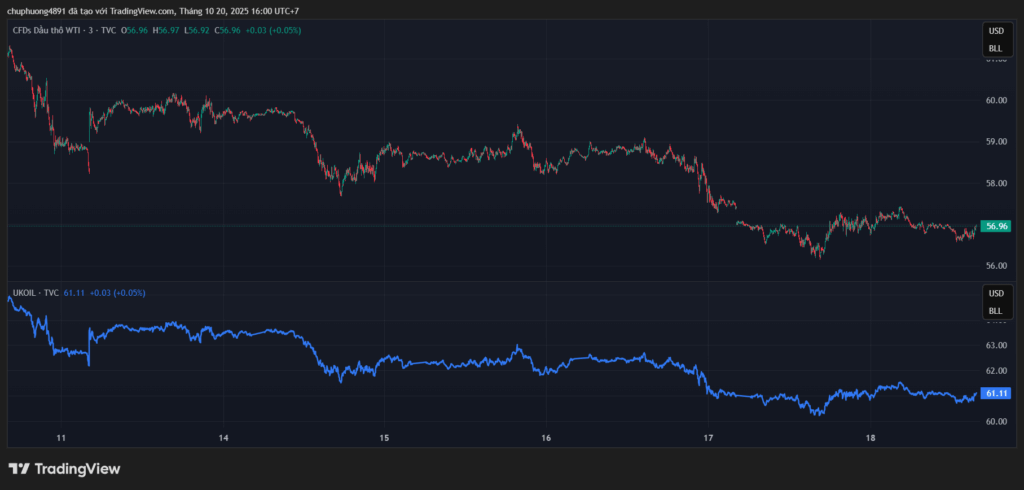Click the 59.00 level on WTI price scale
The width and height of the screenshot is (1024, 490).
995,142
